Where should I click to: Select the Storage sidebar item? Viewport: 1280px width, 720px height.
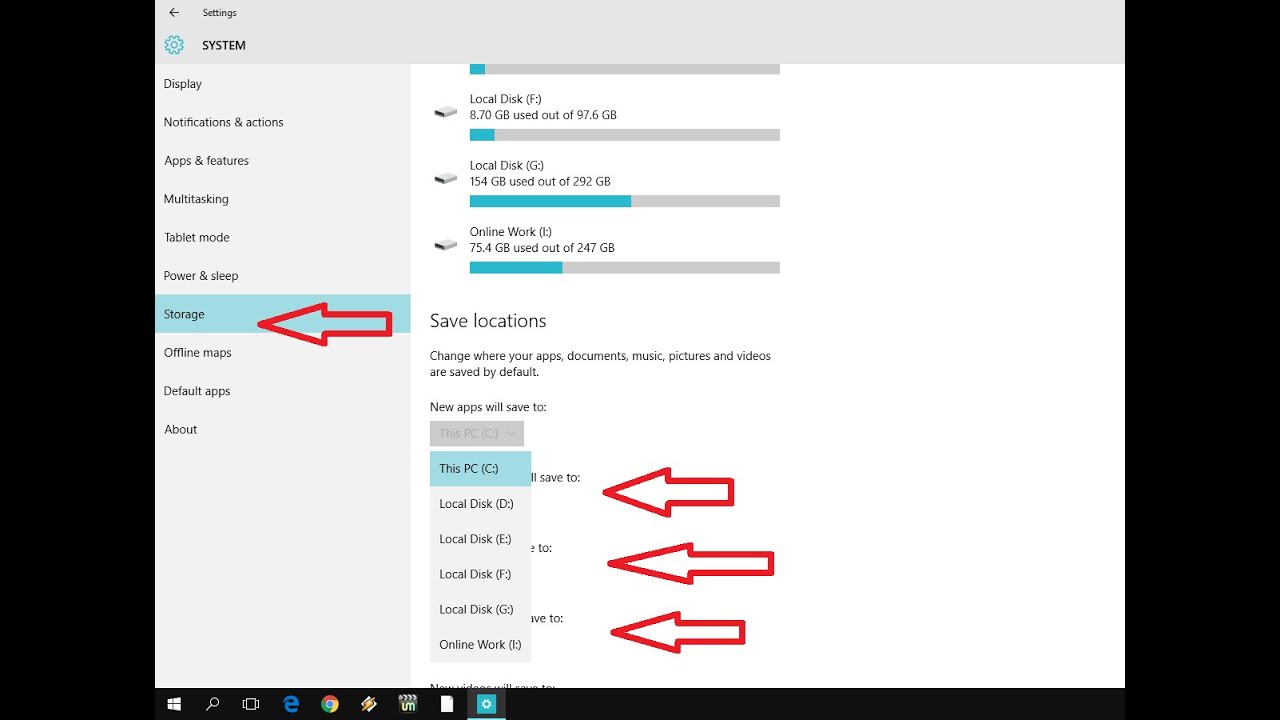point(283,314)
